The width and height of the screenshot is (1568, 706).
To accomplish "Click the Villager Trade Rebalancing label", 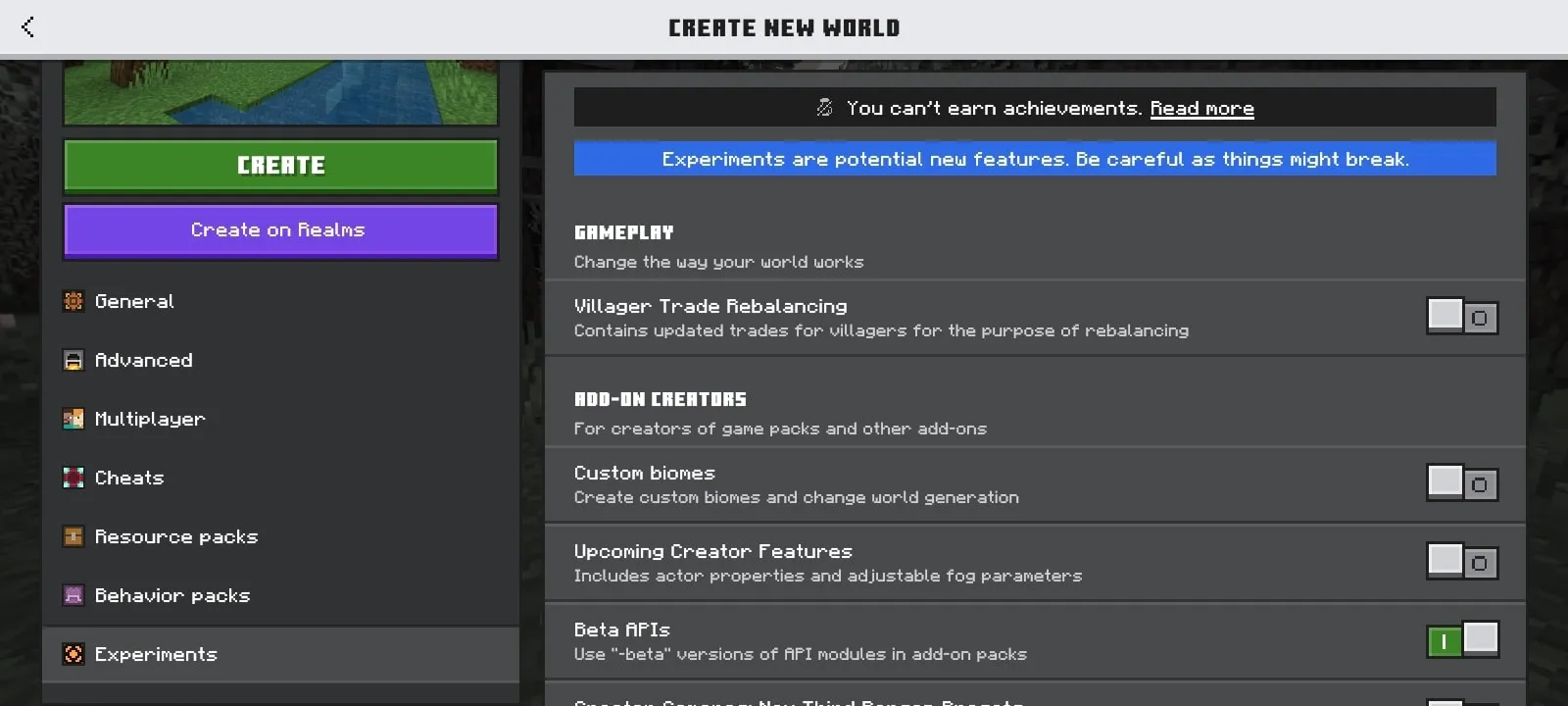I will (710, 306).
